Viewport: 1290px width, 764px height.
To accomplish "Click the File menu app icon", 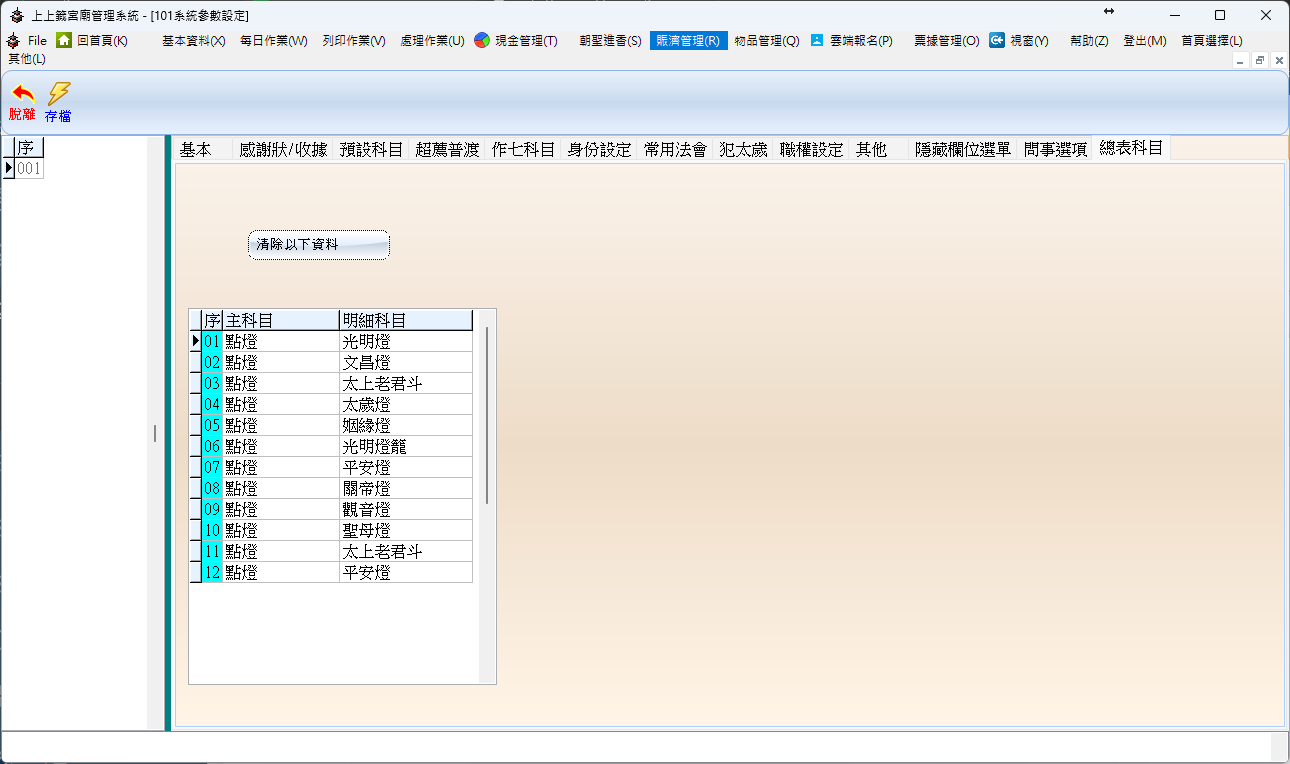I will (x=13, y=40).
